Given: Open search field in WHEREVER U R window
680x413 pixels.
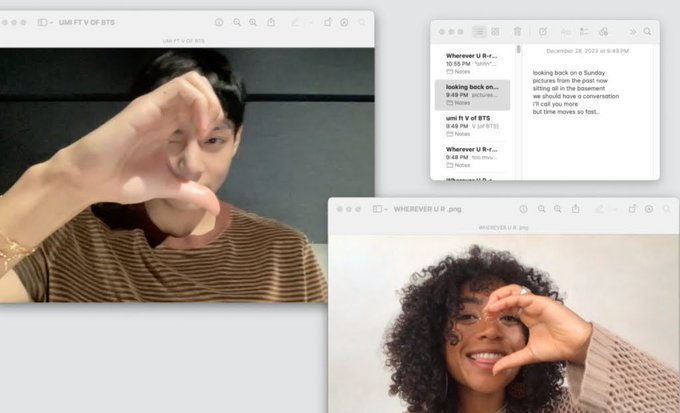Looking at the screenshot, I should (x=667, y=209).
